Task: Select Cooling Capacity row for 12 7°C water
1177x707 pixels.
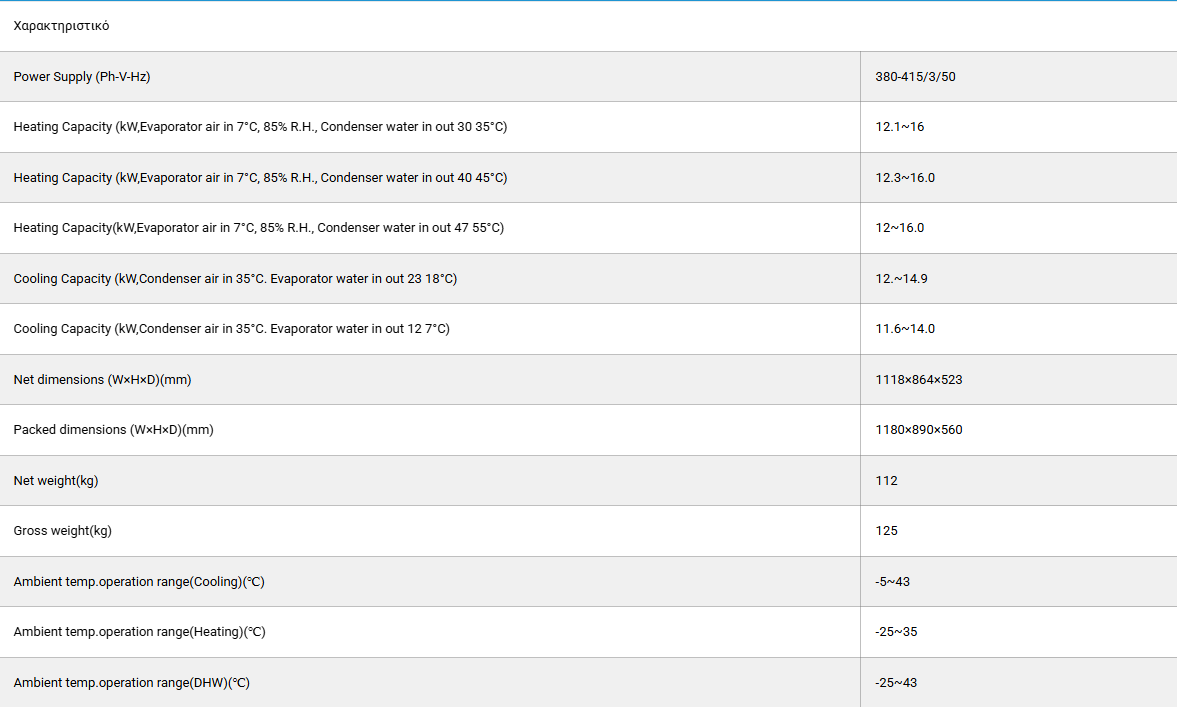Action: [231, 329]
